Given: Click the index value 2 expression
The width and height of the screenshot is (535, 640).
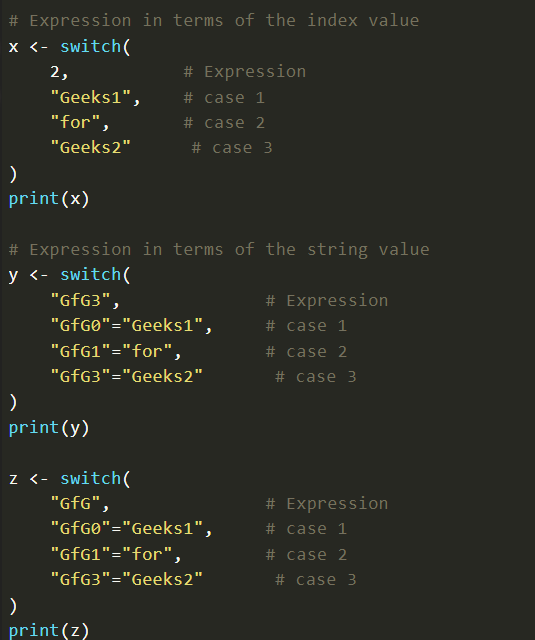Looking at the screenshot, I should coord(55,72).
